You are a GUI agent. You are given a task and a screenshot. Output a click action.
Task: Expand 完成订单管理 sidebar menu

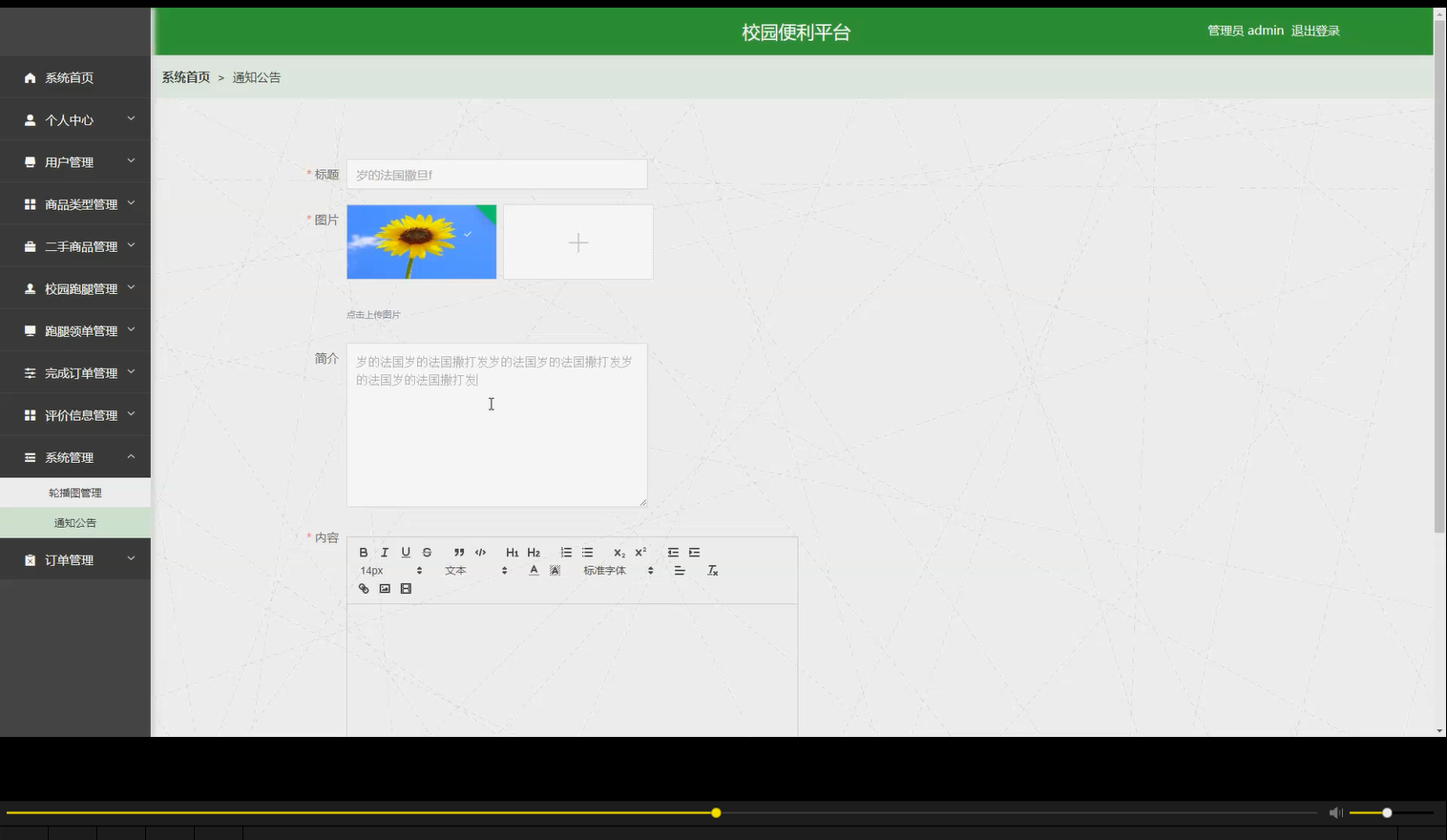click(x=75, y=372)
